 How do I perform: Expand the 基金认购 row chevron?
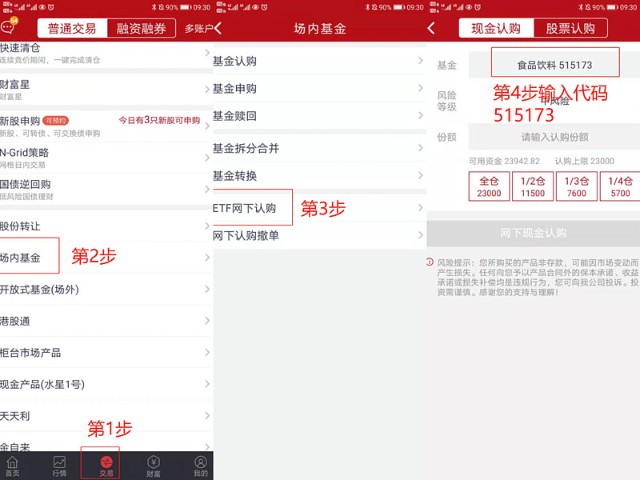(x=420, y=61)
